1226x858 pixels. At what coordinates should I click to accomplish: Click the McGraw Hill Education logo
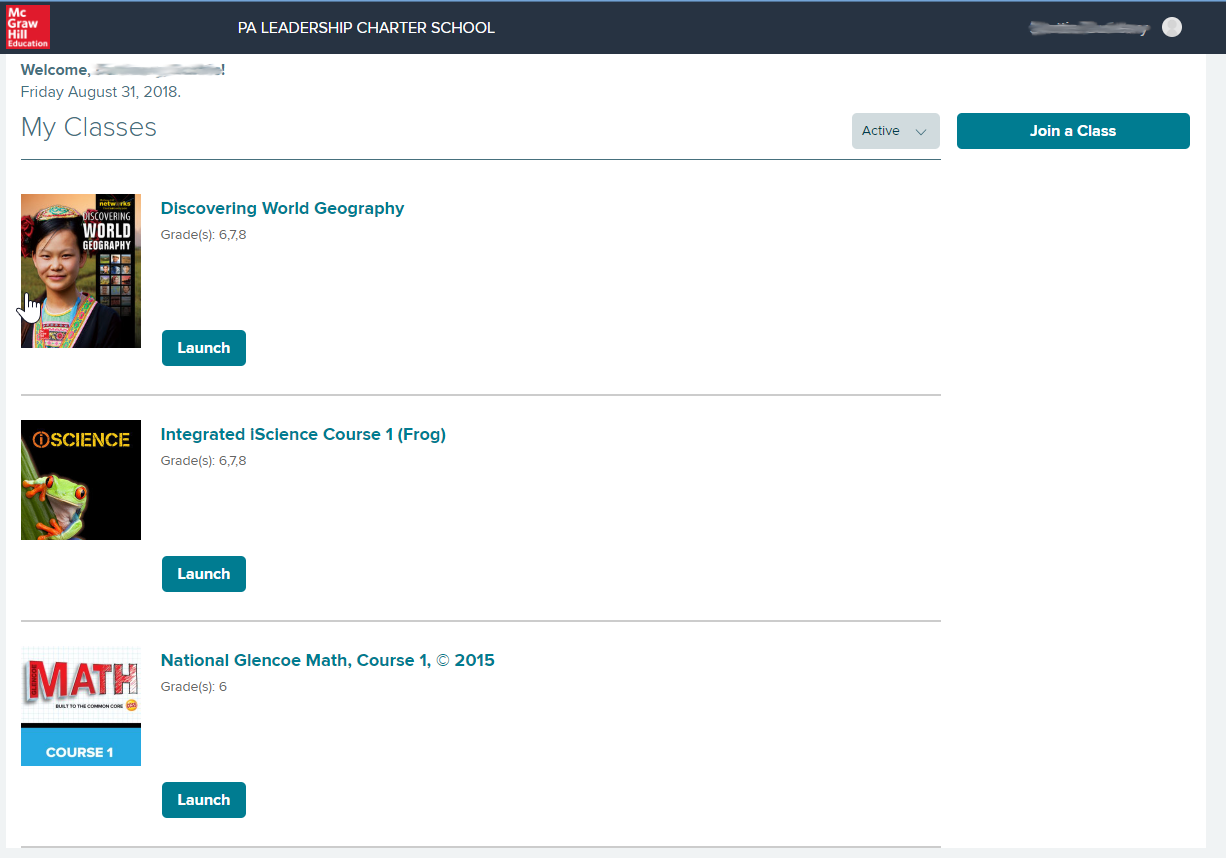pyautogui.click(x=27, y=27)
